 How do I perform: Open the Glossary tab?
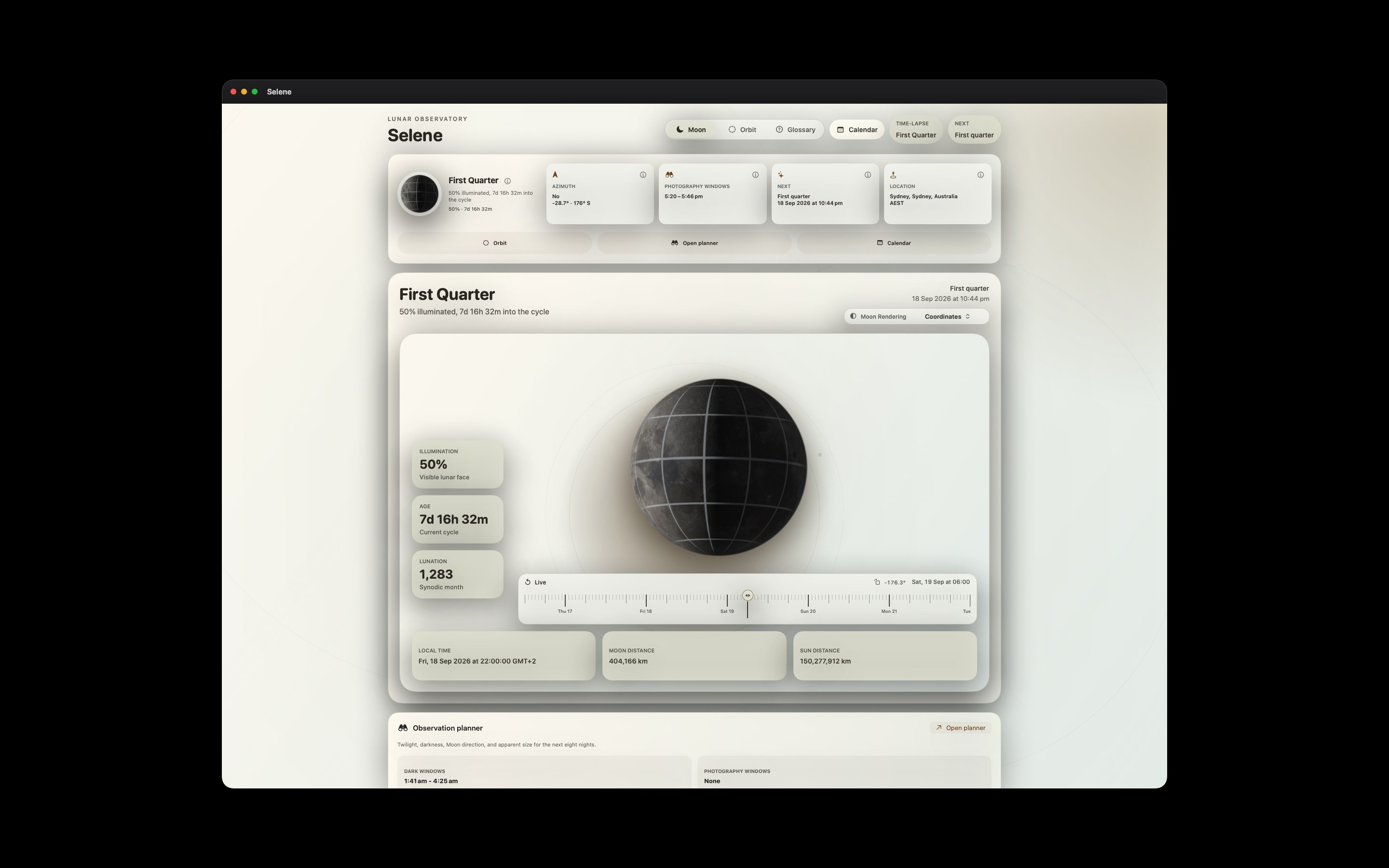pyautogui.click(x=795, y=130)
